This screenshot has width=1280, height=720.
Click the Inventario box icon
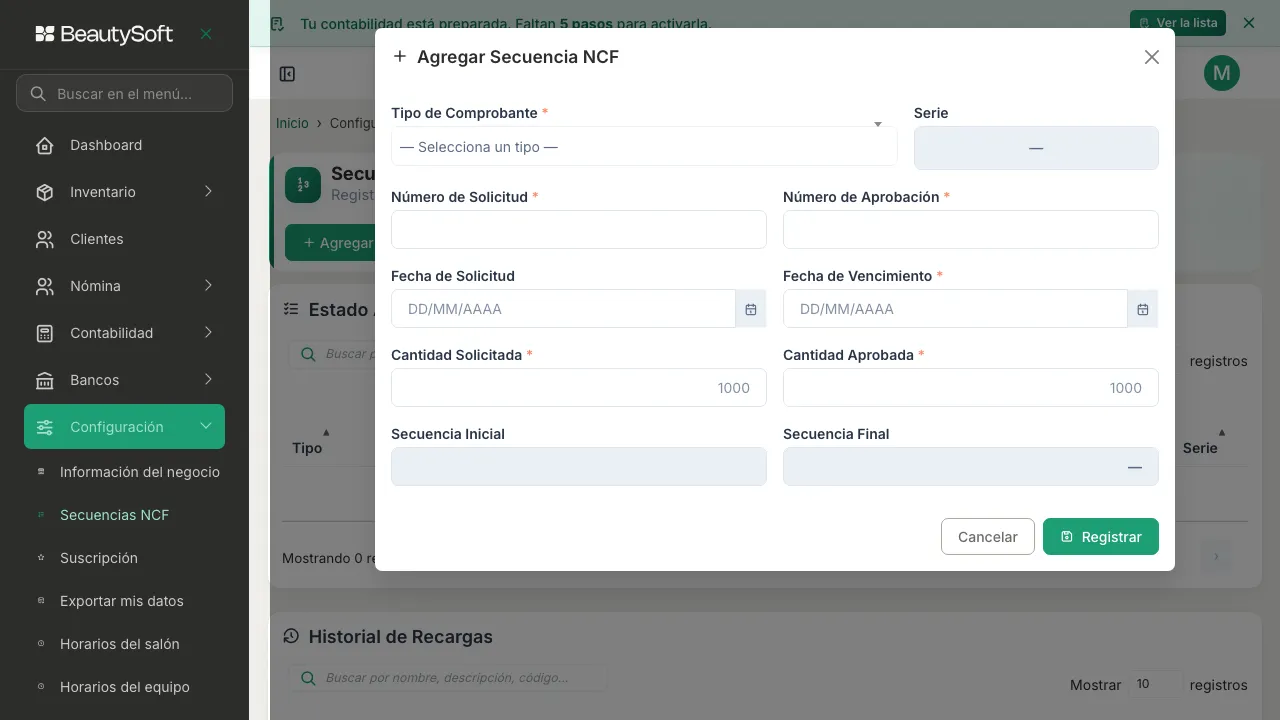pos(45,192)
